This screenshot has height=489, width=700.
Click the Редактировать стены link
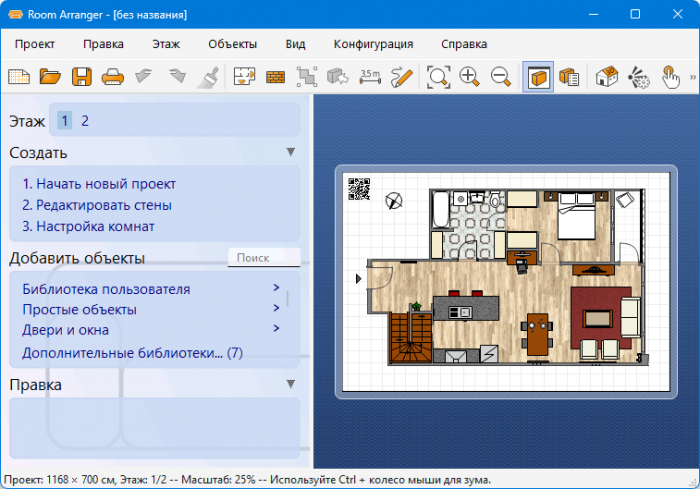coord(96,205)
